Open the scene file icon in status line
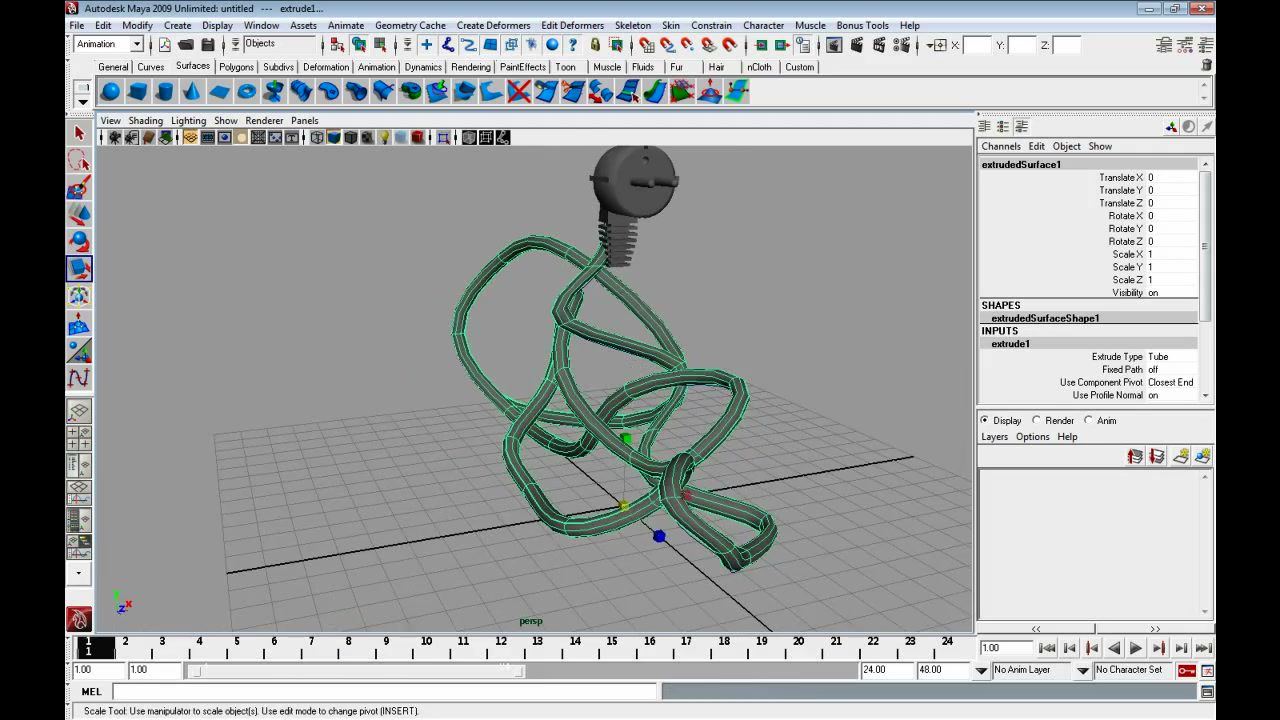The width and height of the screenshot is (1280, 720). click(186, 45)
